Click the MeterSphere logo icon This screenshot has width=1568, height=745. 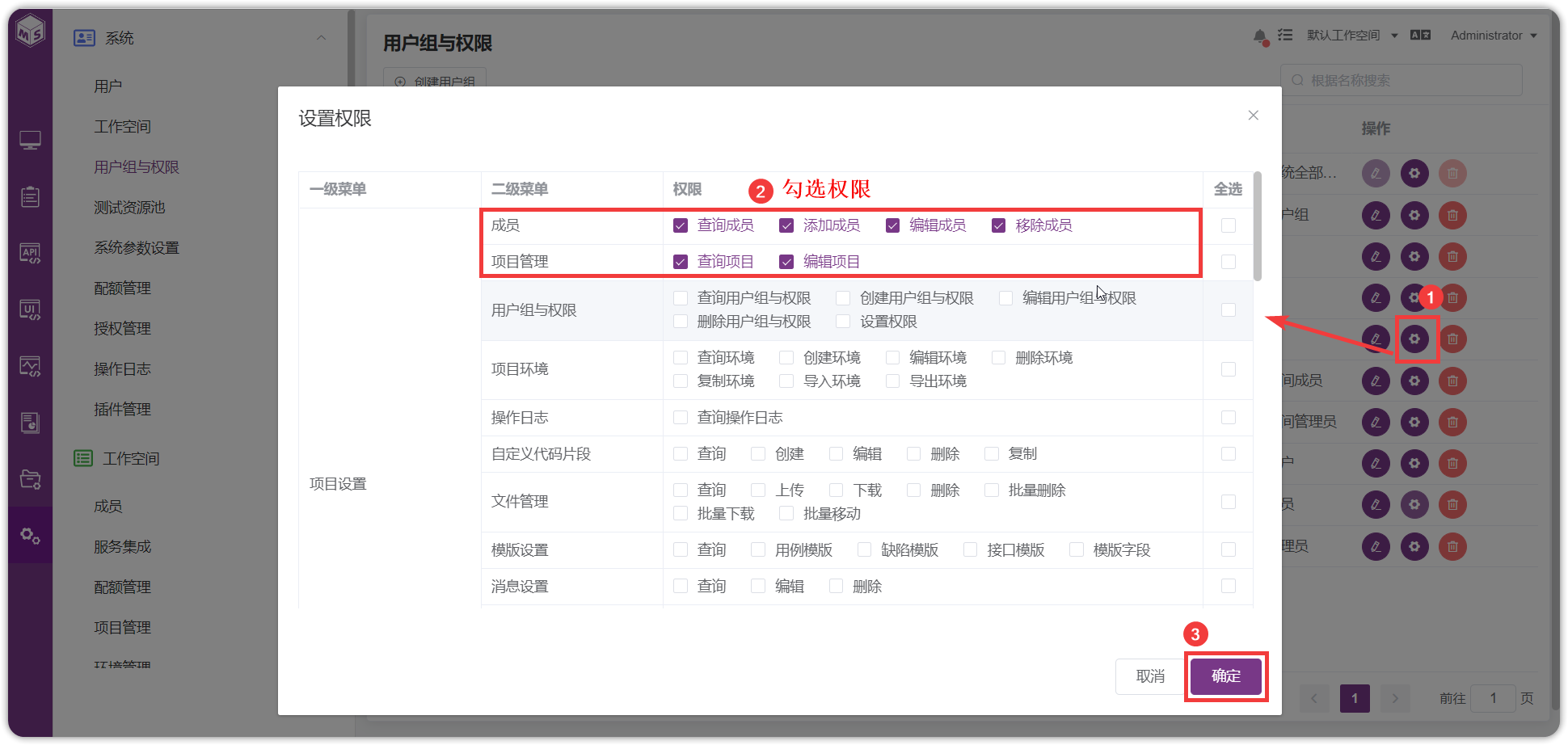tap(30, 32)
